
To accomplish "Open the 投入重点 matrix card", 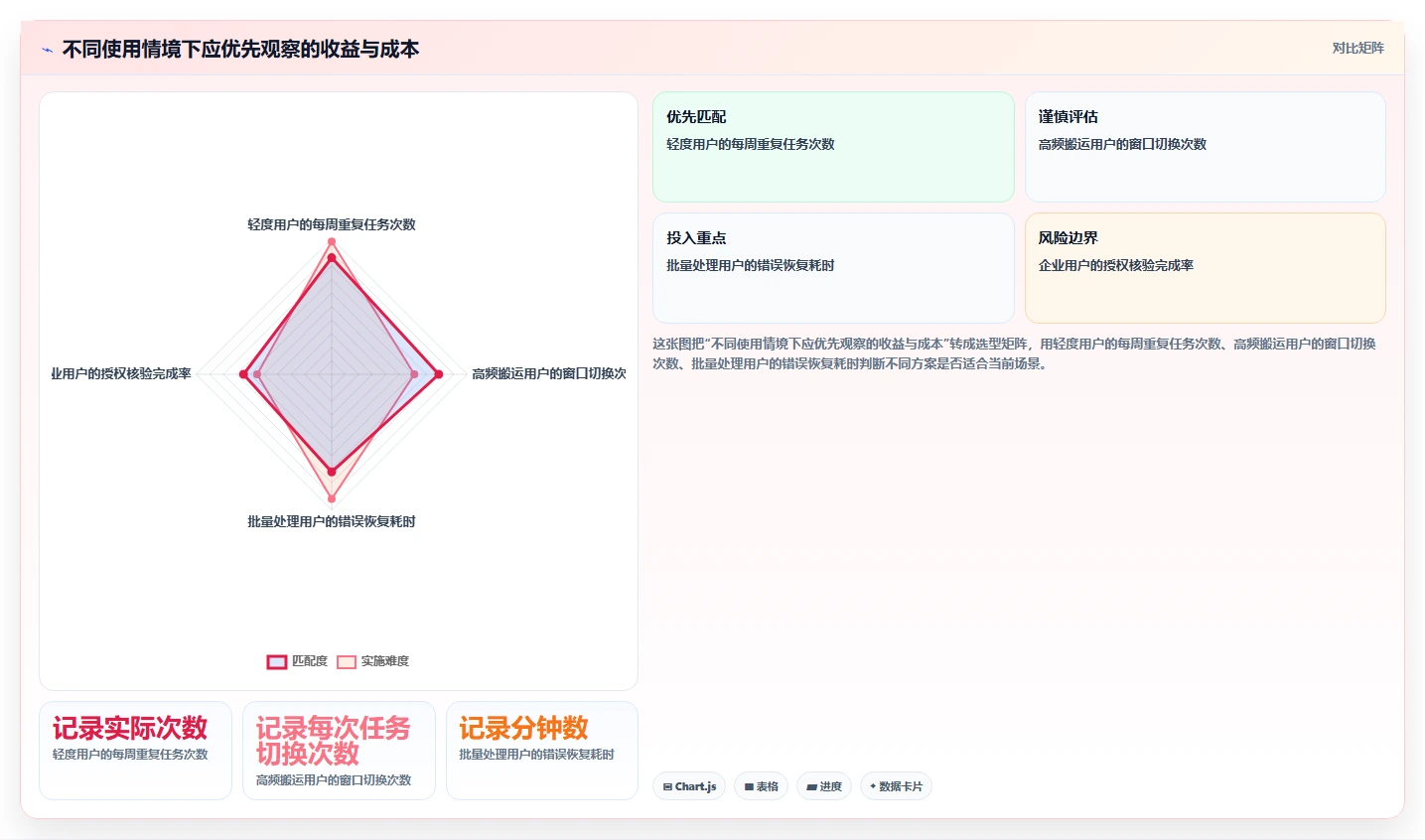I will (x=833, y=268).
